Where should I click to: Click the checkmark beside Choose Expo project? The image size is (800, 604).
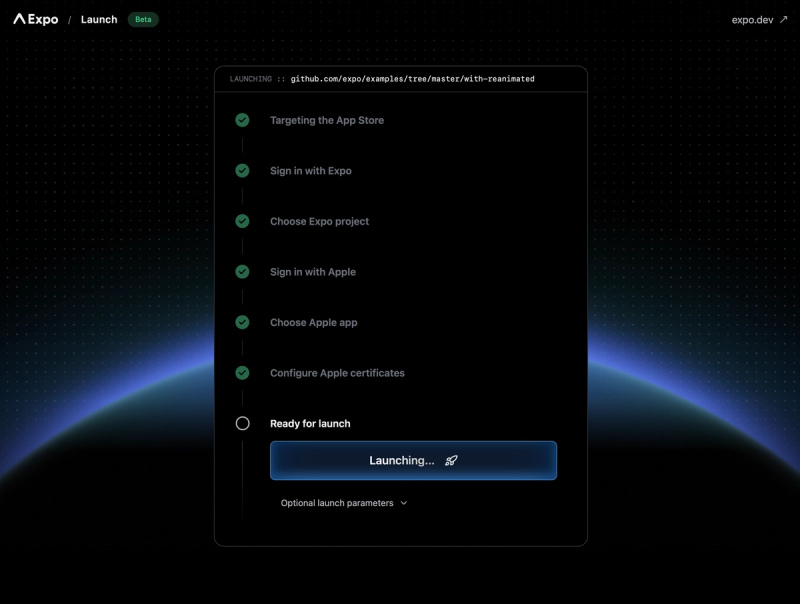tap(242, 221)
